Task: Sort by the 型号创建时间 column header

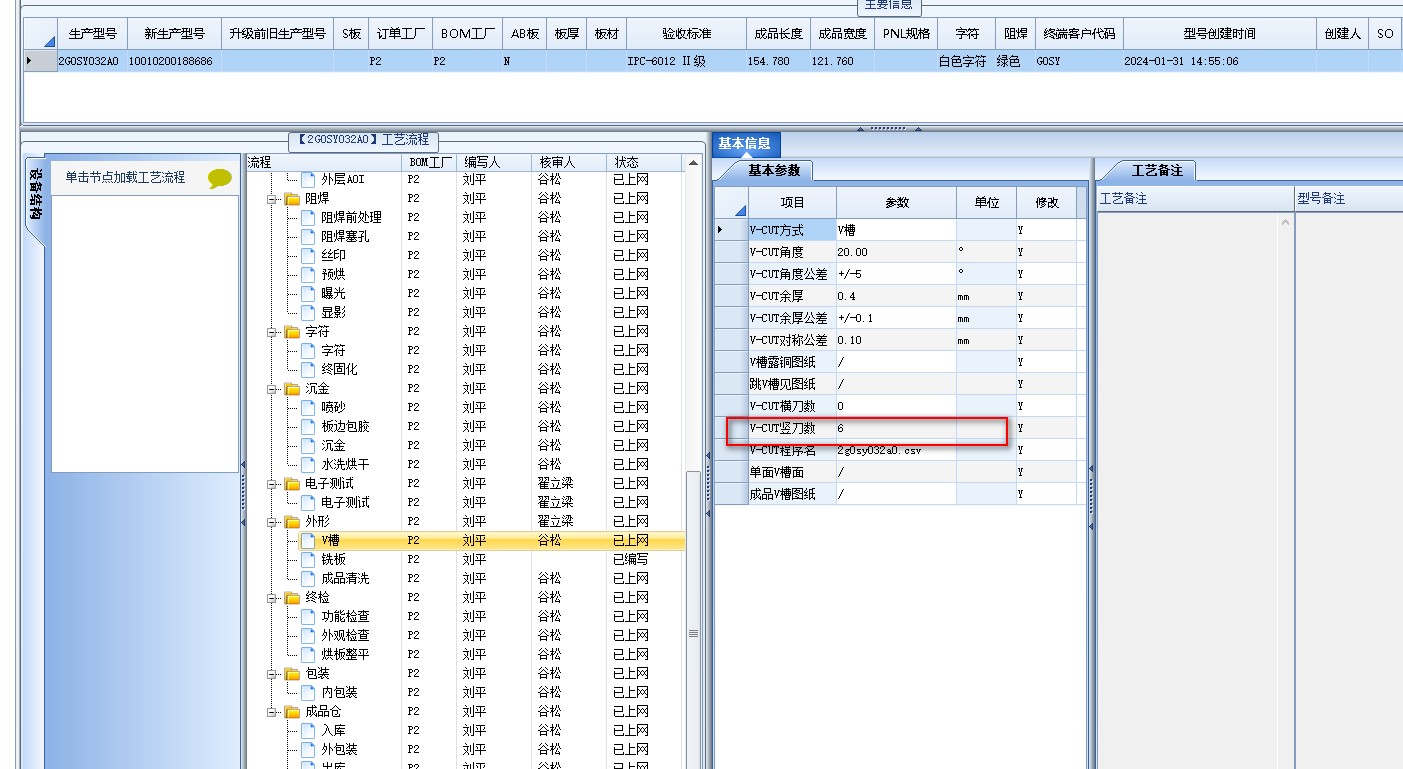Action: (x=1219, y=33)
